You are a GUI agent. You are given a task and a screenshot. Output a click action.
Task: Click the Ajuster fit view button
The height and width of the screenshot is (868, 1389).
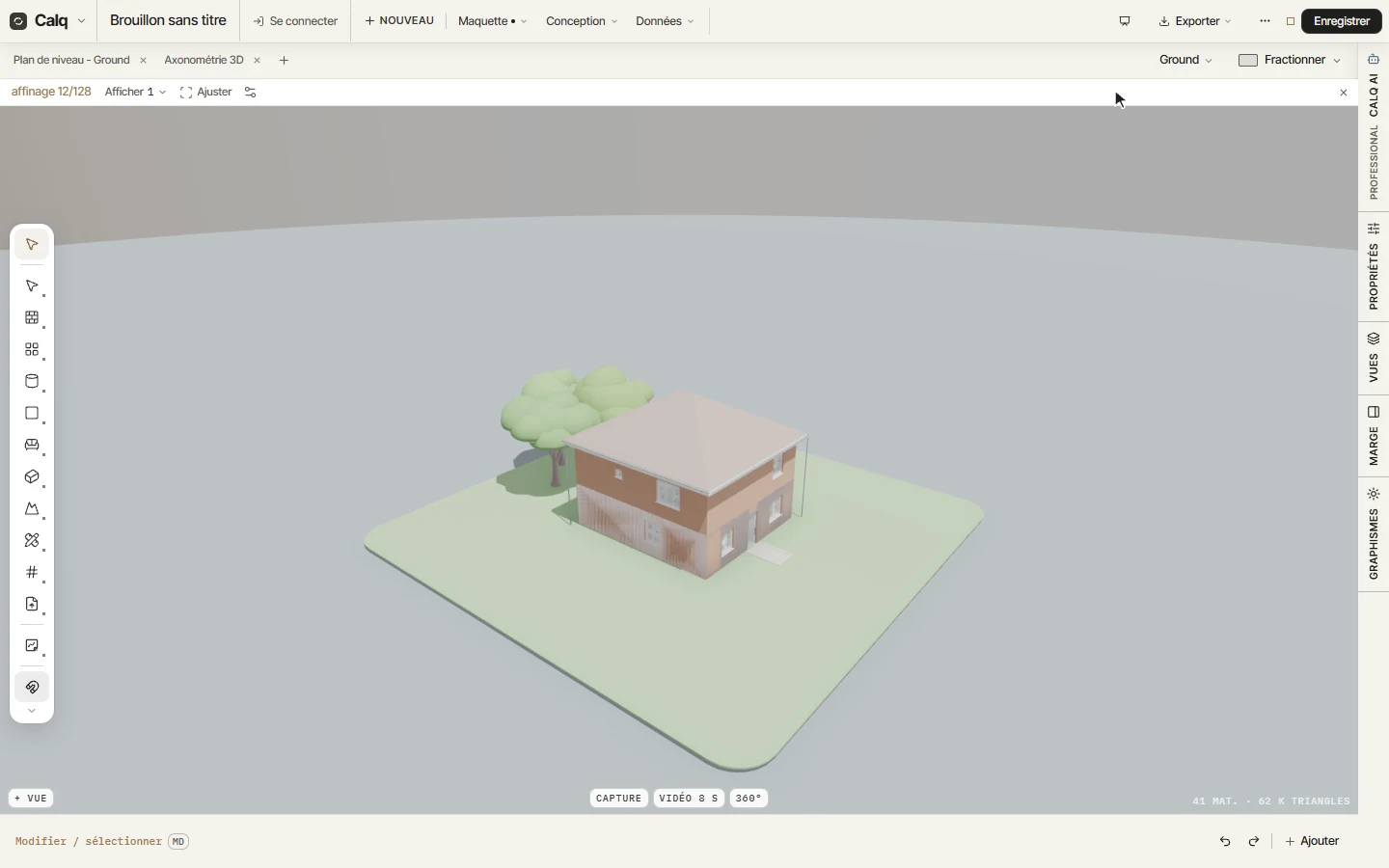point(206,93)
